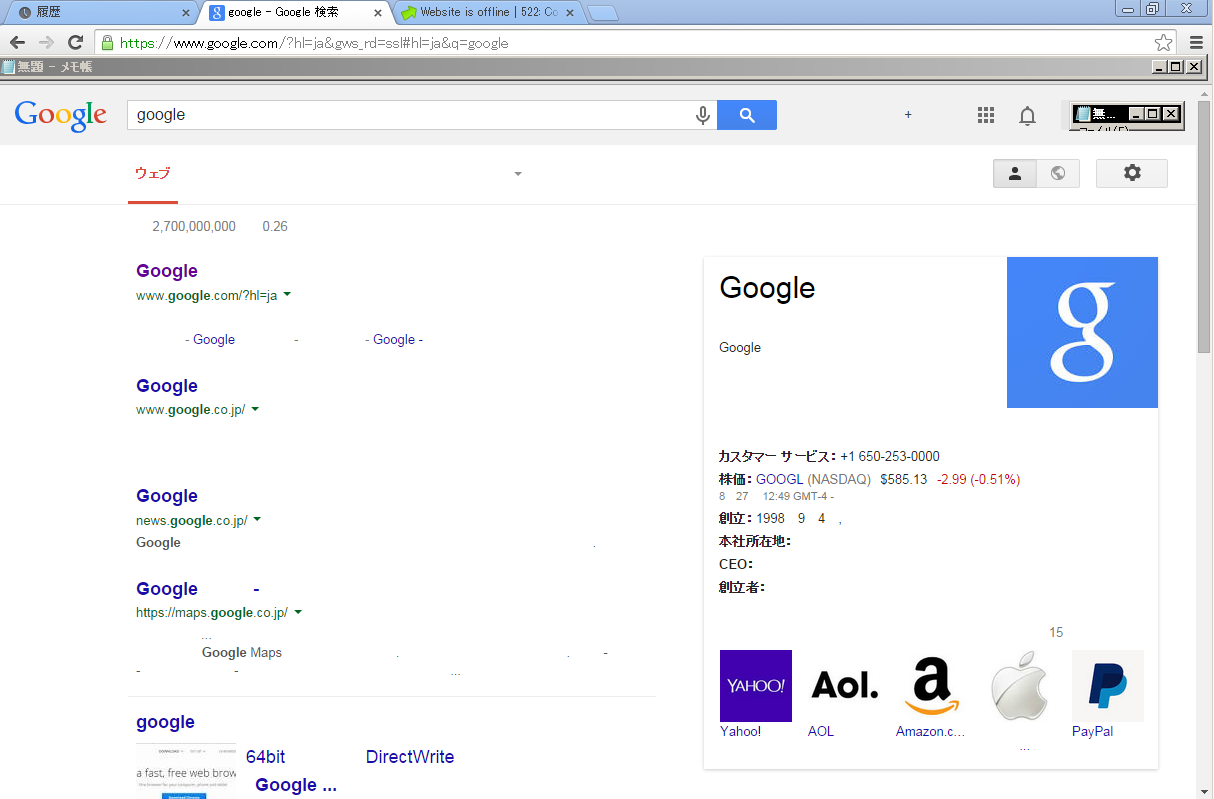Open Apple logo thumbnail
This screenshot has height=799, width=1214.
pos(1020,686)
